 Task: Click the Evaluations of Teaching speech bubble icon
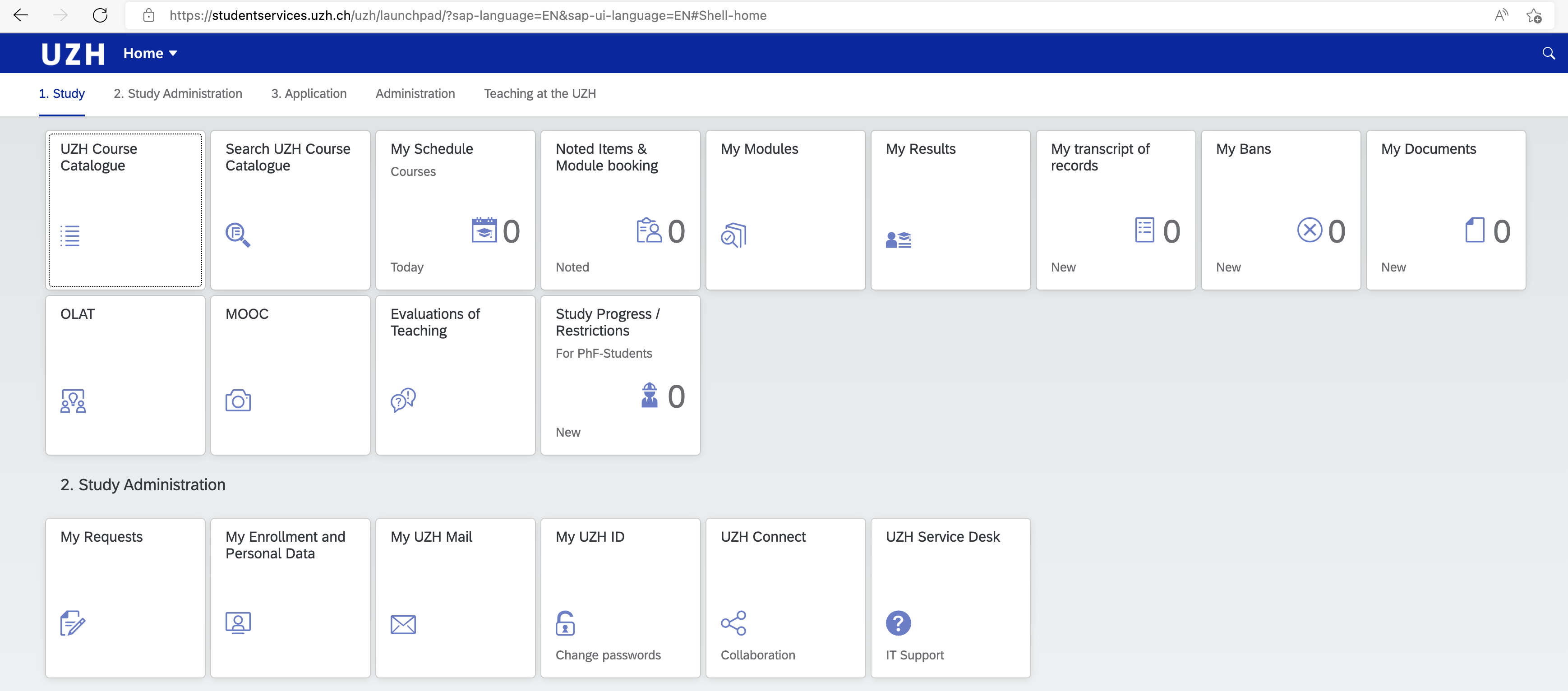pos(403,400)
